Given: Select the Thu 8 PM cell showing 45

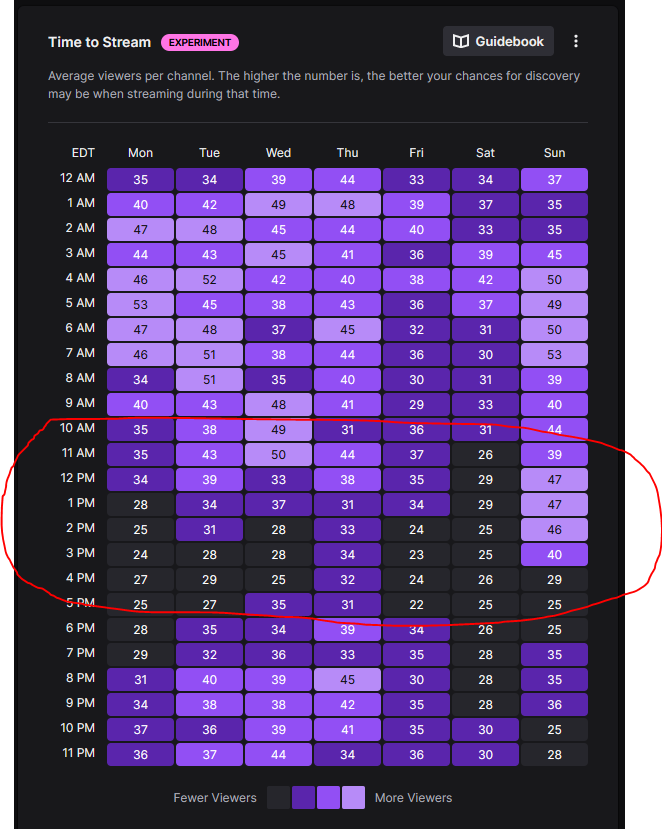Looking at the screenshot, I should [347, 680].
